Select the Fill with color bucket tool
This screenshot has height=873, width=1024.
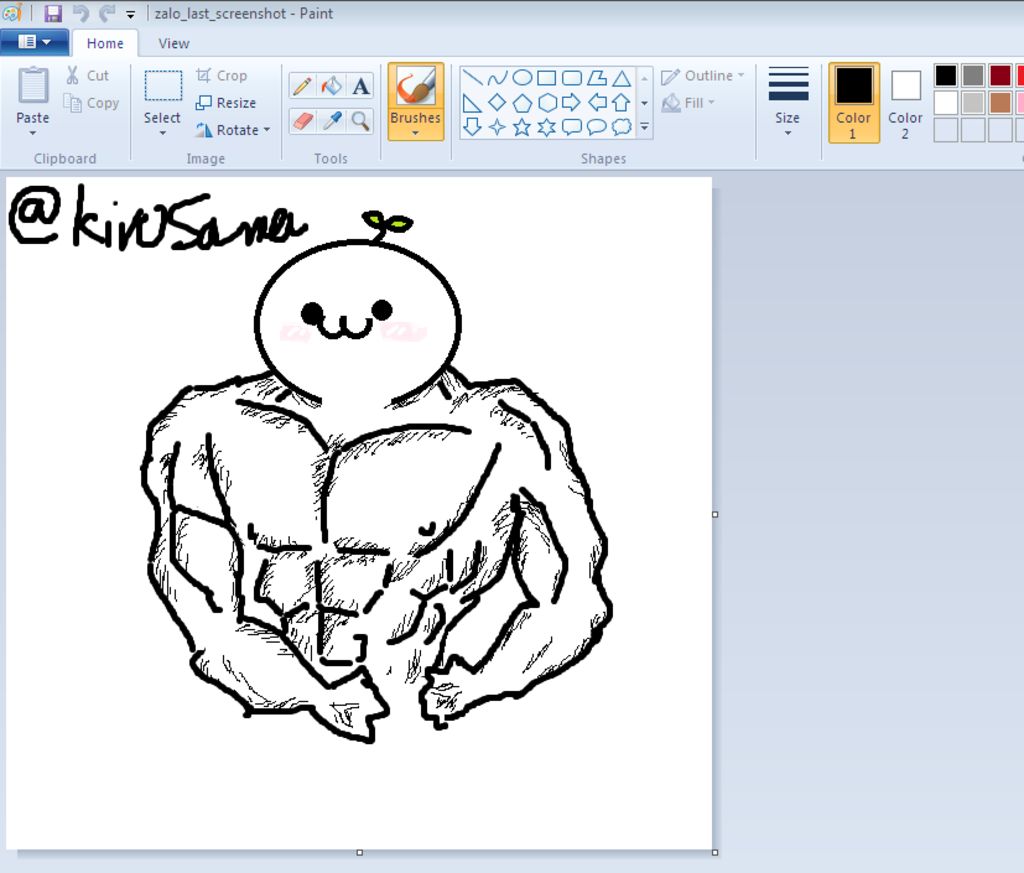332,86
